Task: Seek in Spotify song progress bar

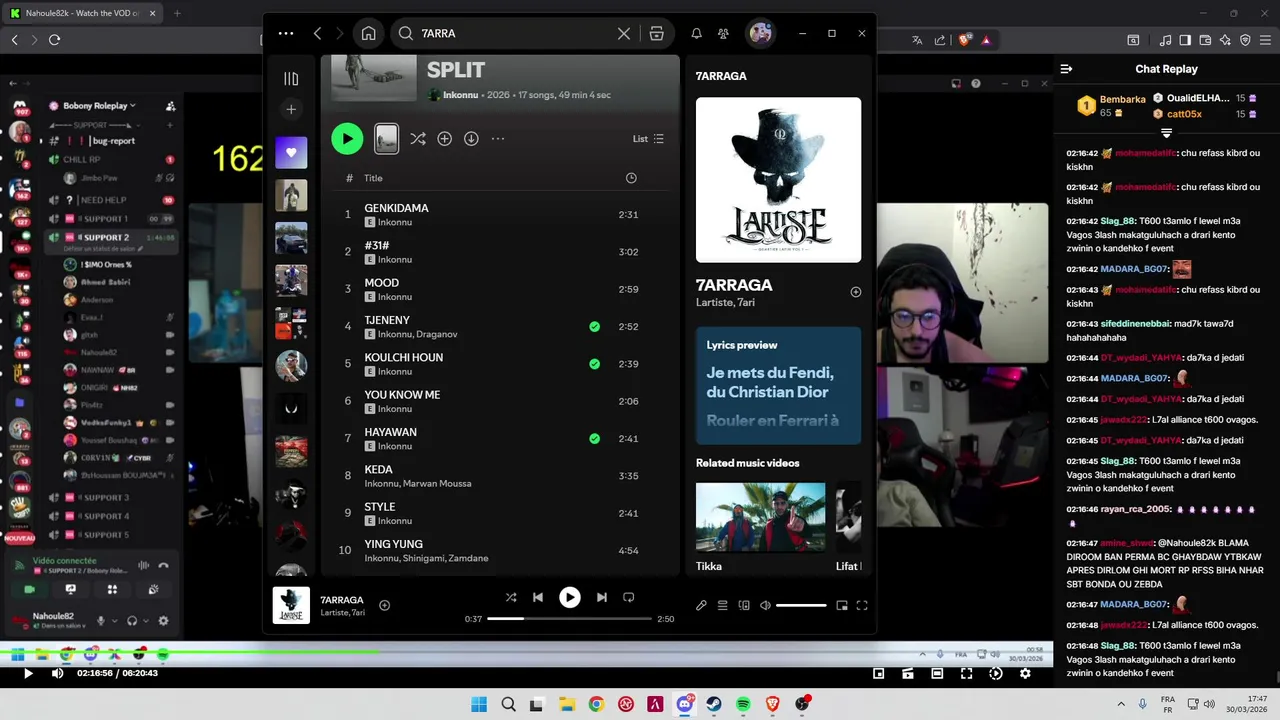Action: coord(569,619)
